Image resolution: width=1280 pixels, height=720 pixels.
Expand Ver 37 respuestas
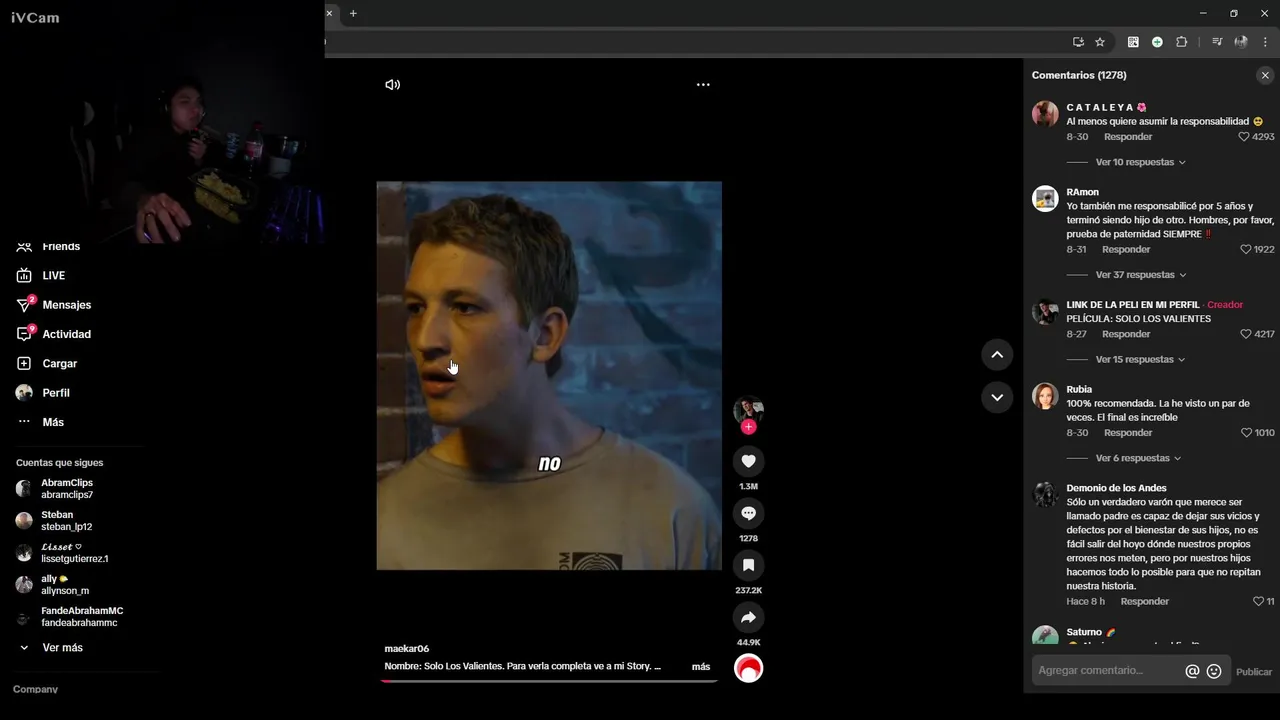coord(1140,275)
